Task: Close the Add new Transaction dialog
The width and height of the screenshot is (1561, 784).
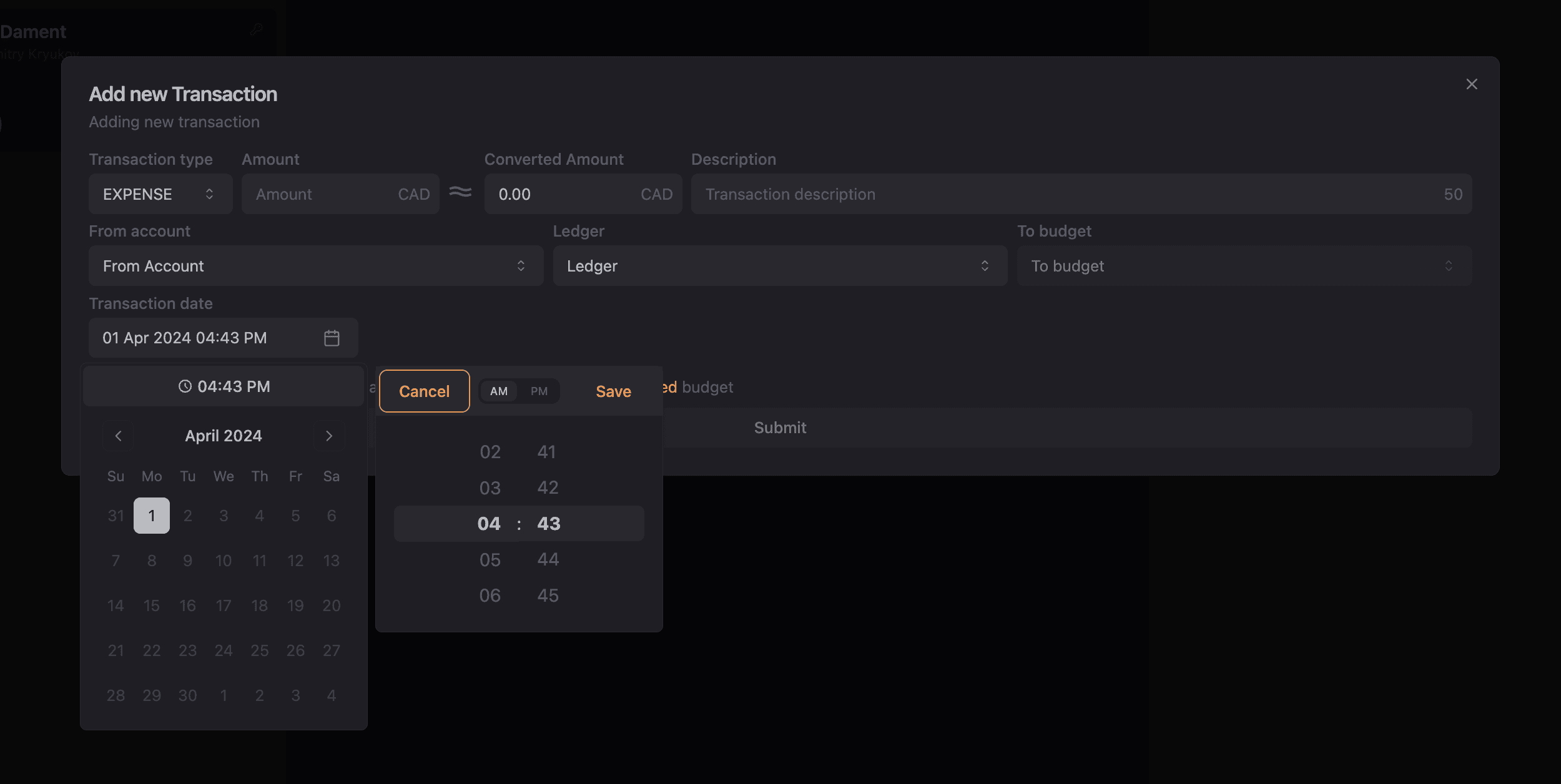Action: click(x=1472, y=84)
